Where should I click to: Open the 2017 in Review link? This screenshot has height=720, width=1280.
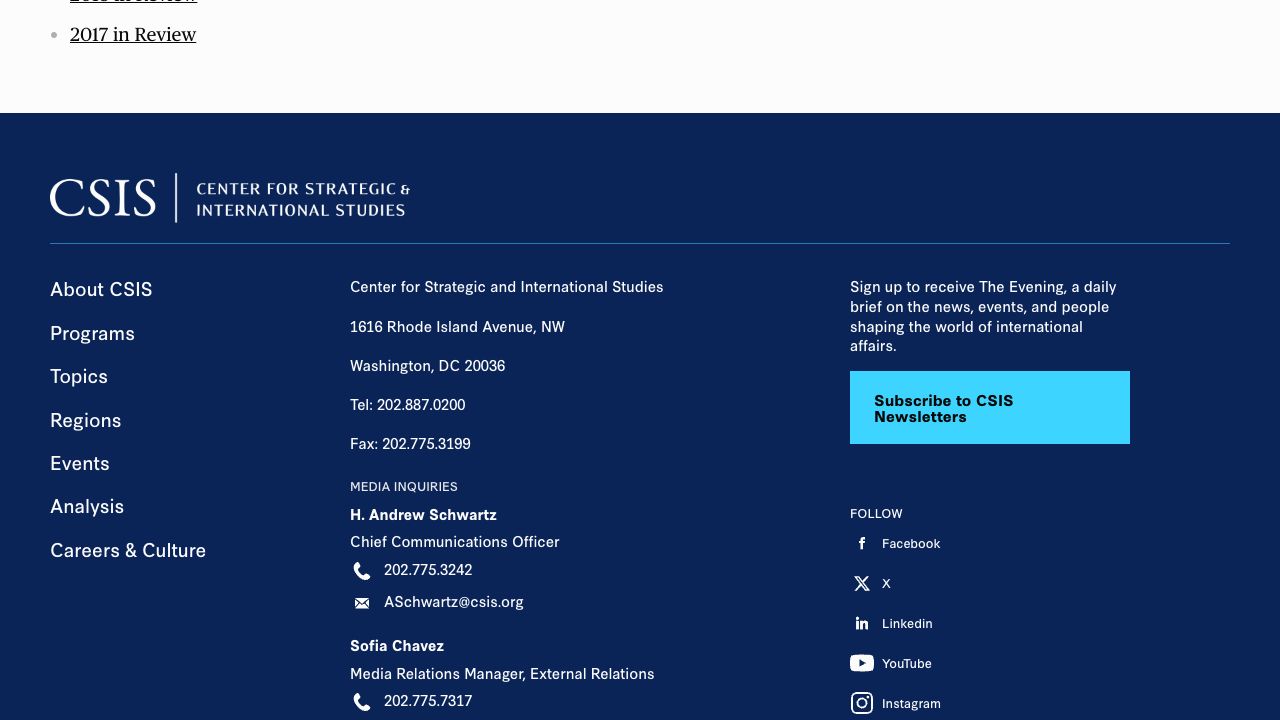133,35
